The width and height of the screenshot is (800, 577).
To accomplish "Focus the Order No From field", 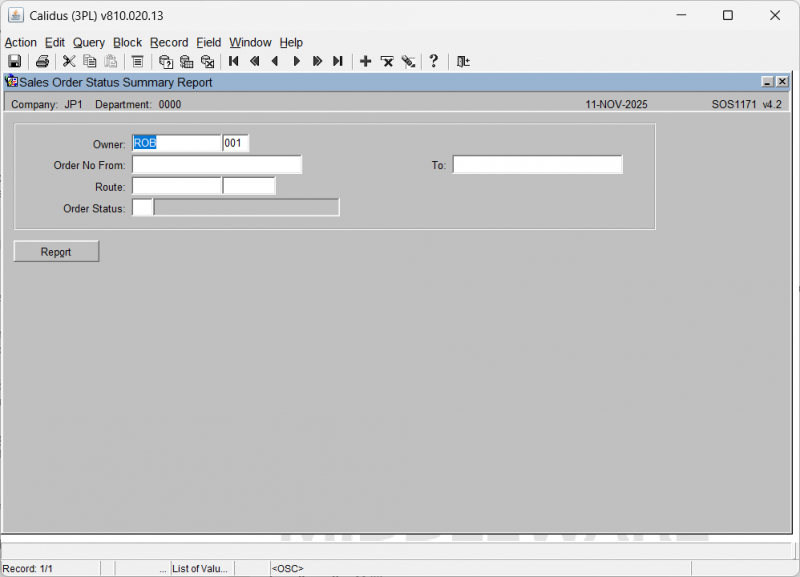I will coord(216,165).
